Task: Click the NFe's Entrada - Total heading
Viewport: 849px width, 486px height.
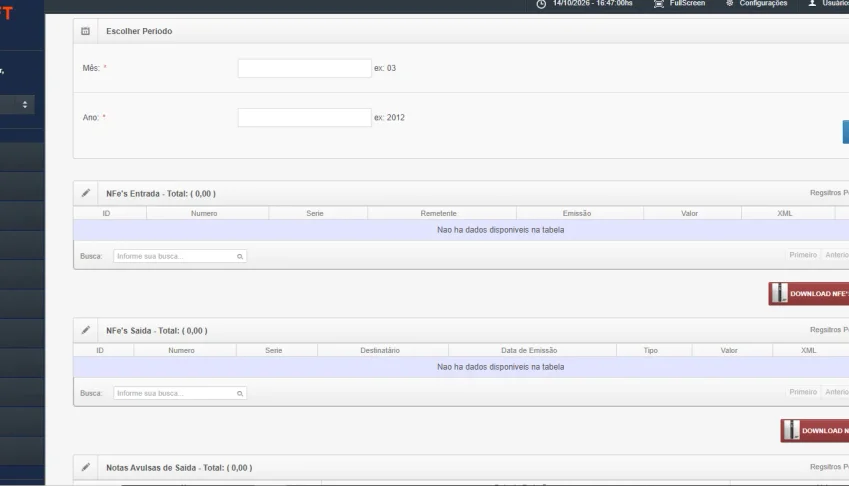Action: click(x=161, y=194)
